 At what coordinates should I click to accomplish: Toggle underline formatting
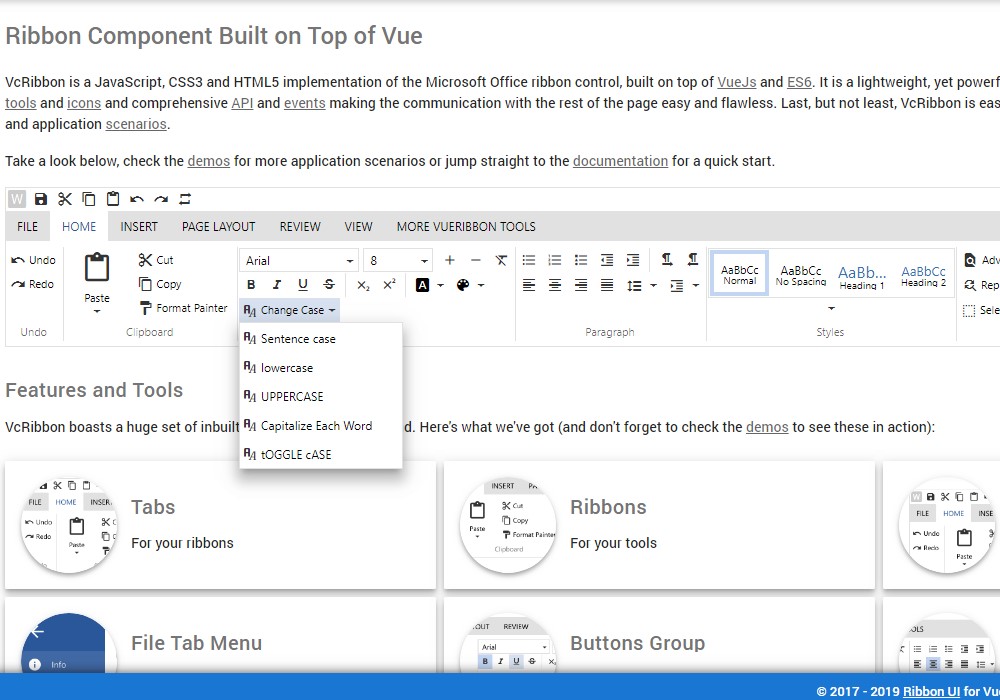coord(303,284)
